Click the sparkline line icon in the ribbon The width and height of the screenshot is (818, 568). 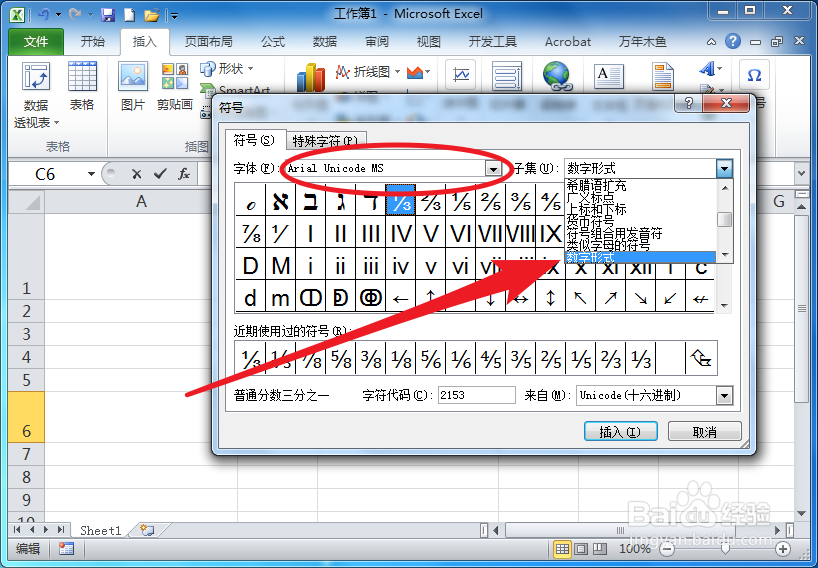(461, 76)
